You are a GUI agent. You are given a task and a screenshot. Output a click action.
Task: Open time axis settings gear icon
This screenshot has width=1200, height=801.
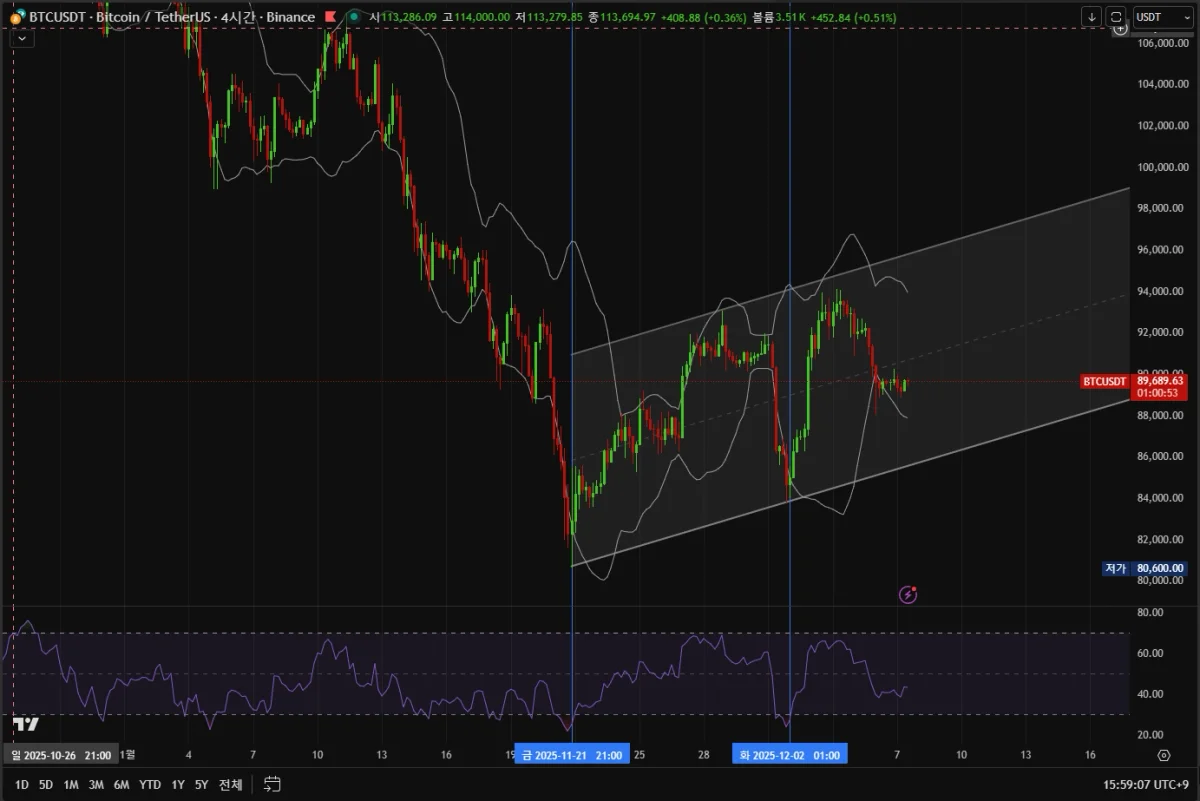1163,755
